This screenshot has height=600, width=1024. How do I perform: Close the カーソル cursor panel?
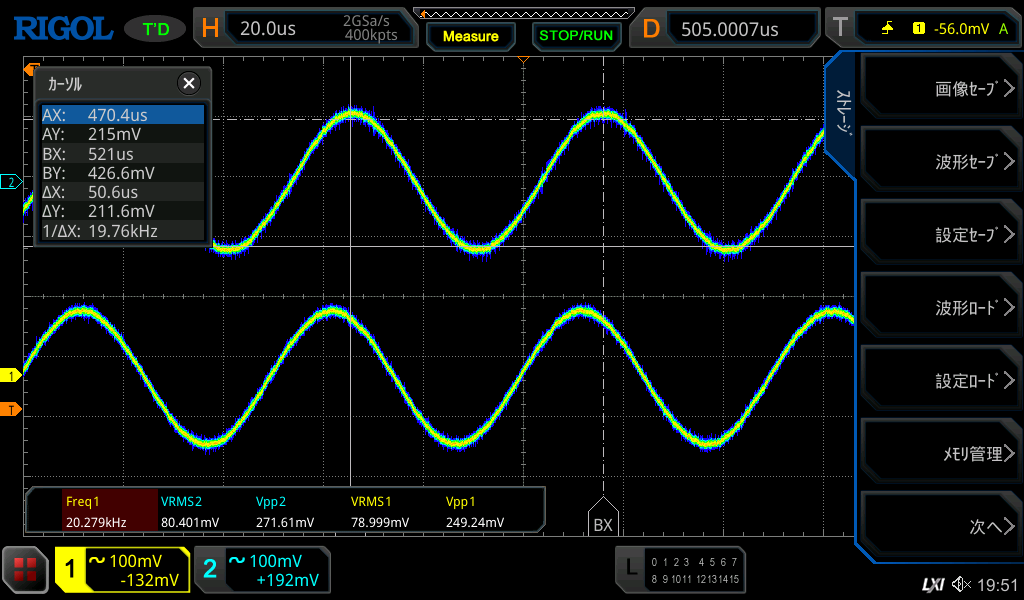pos(188,83)
